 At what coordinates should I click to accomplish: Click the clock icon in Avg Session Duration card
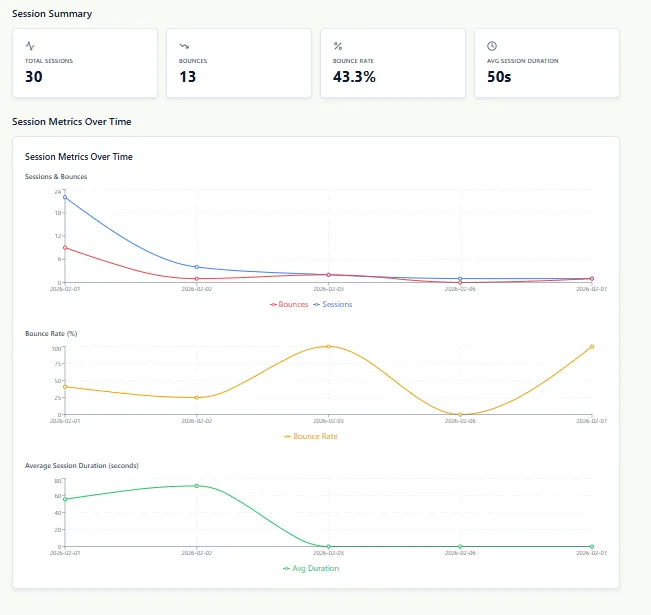click(492, 46)
